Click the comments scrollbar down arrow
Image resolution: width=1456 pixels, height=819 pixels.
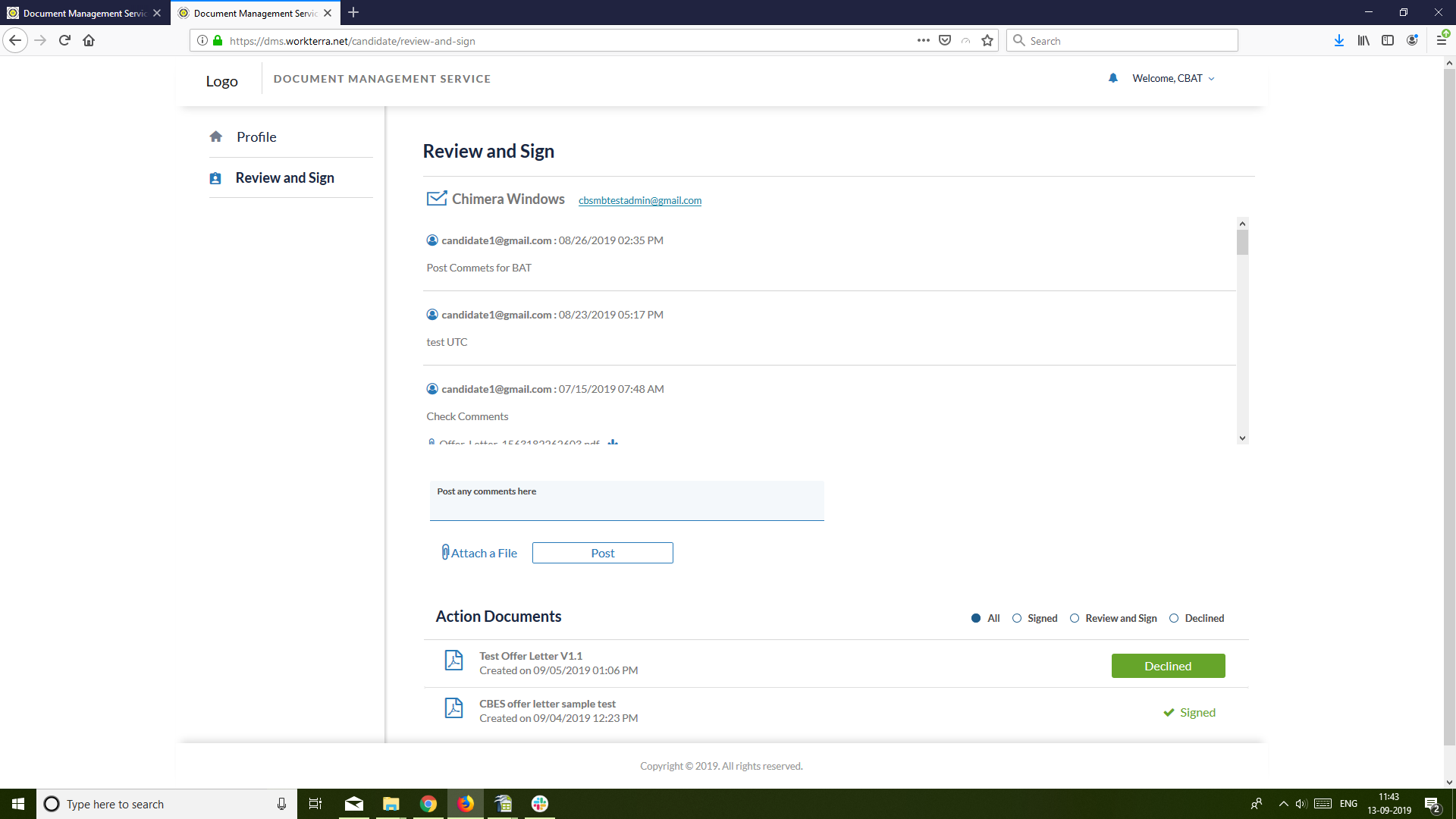tap(1242, 438)
